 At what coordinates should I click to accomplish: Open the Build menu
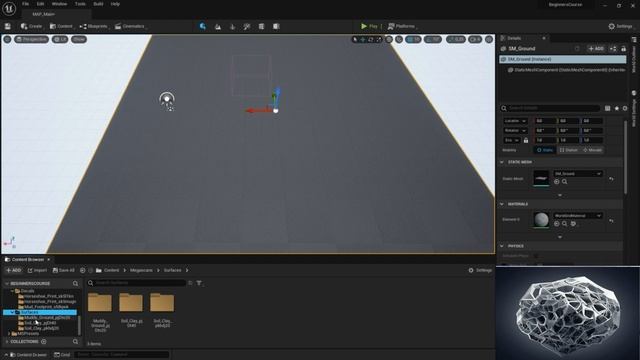tap(98, 4)
